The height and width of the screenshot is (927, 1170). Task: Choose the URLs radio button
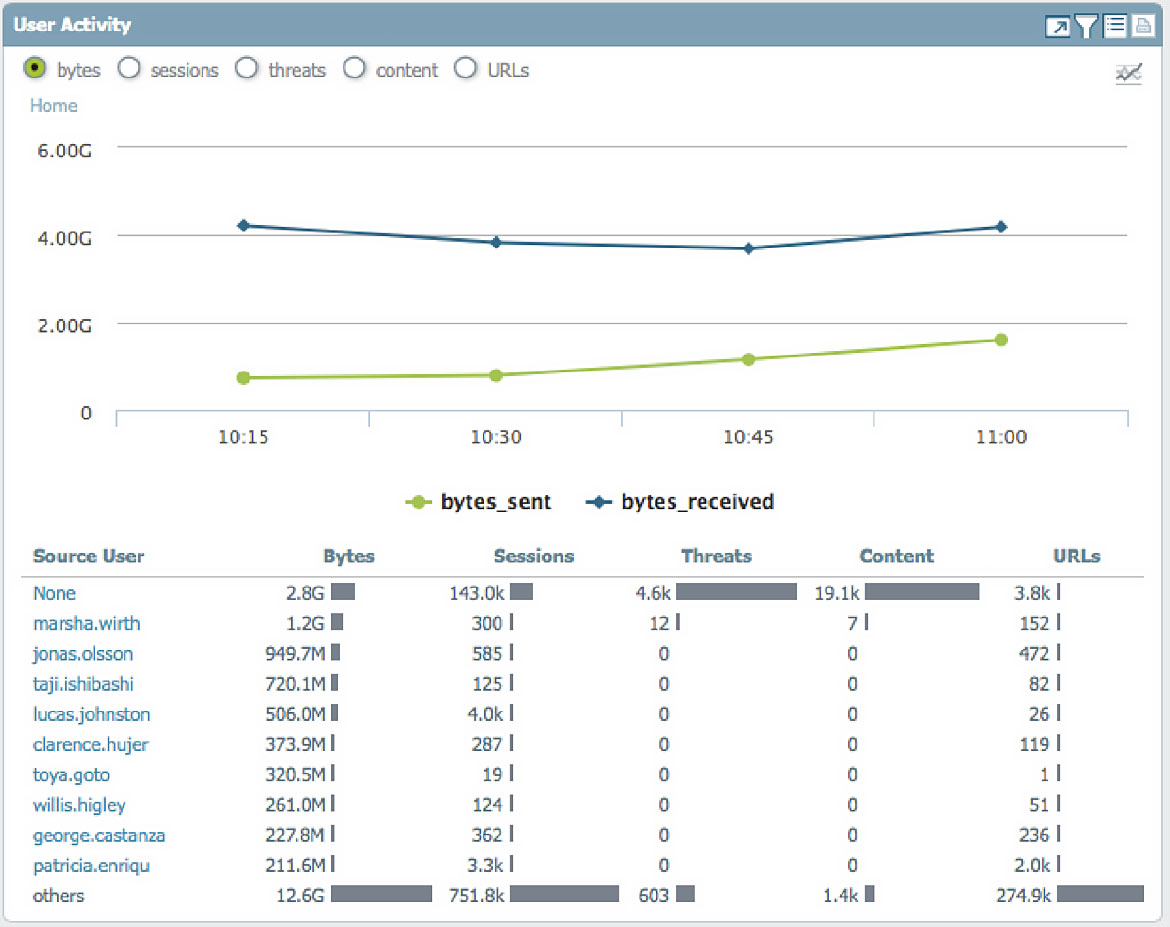pos(466,69)
